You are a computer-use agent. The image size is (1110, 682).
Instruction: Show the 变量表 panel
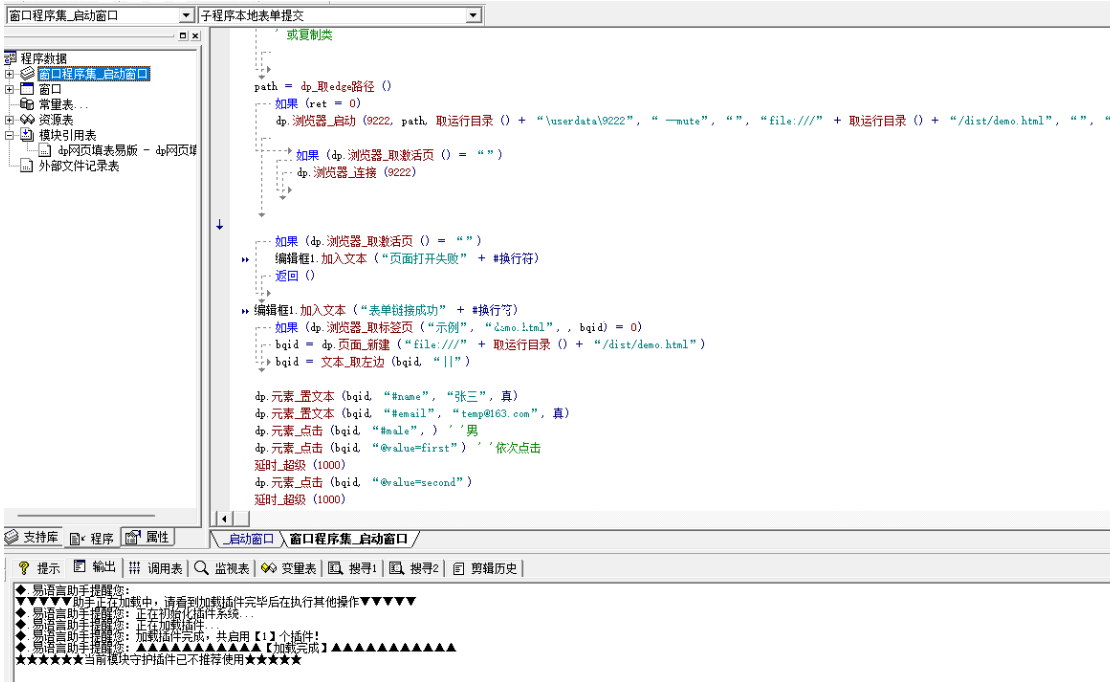tap(289, 568)
